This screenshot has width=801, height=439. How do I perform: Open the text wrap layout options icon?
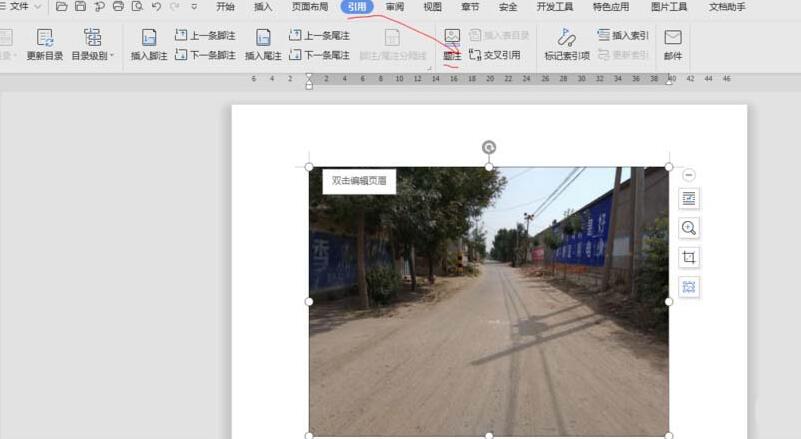689,199
